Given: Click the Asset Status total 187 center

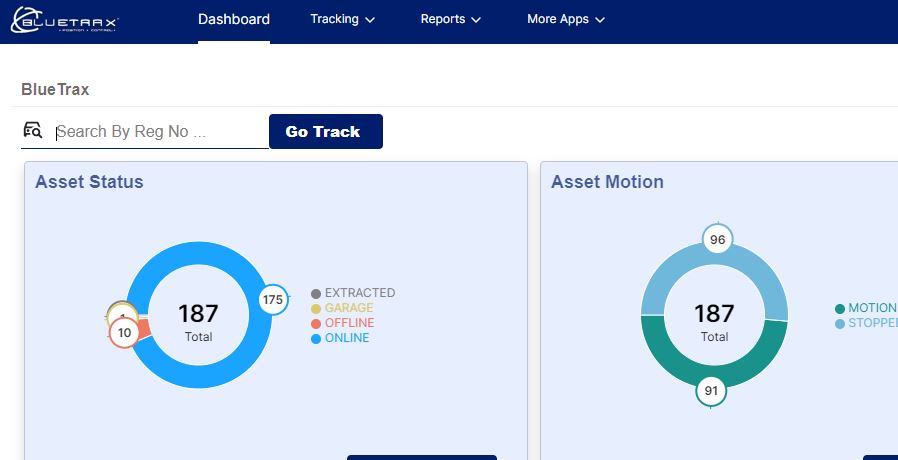Looking at the screenshot, I should click(198, 320).
